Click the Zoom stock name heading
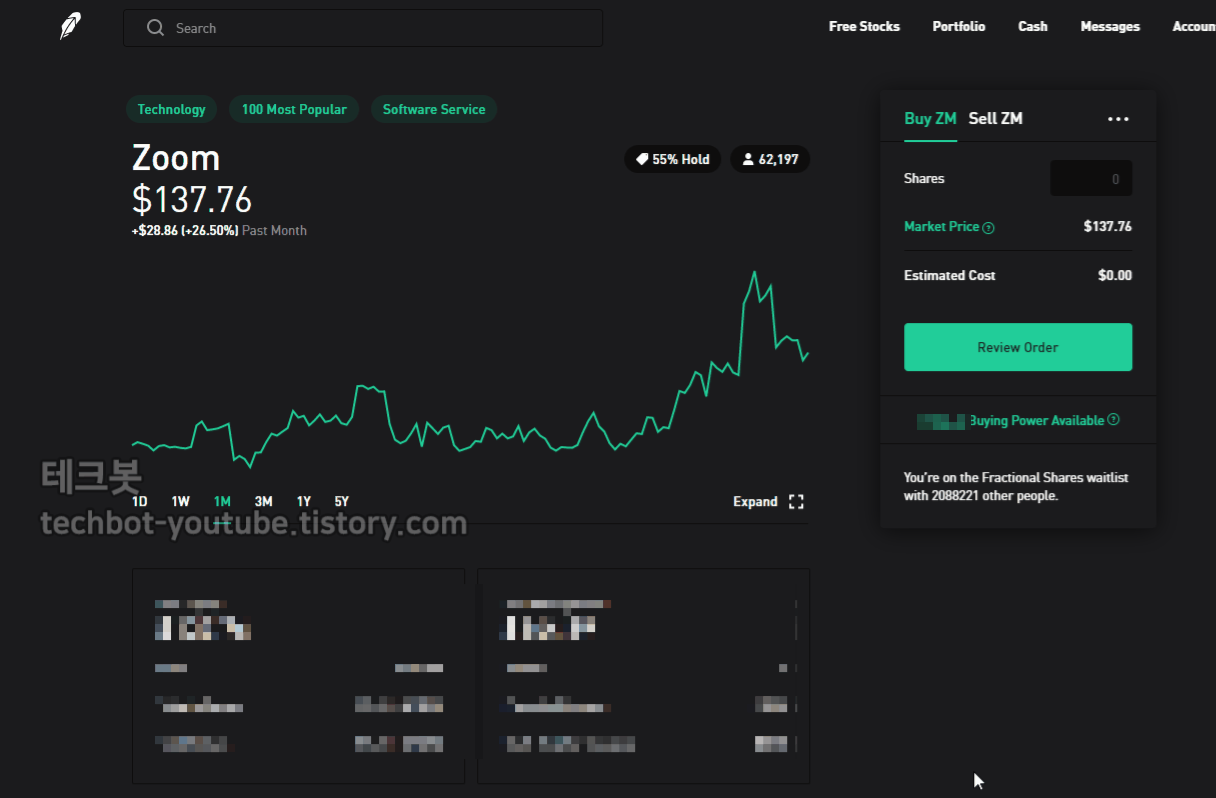The image size is (1216, 798). click(176, 158)
